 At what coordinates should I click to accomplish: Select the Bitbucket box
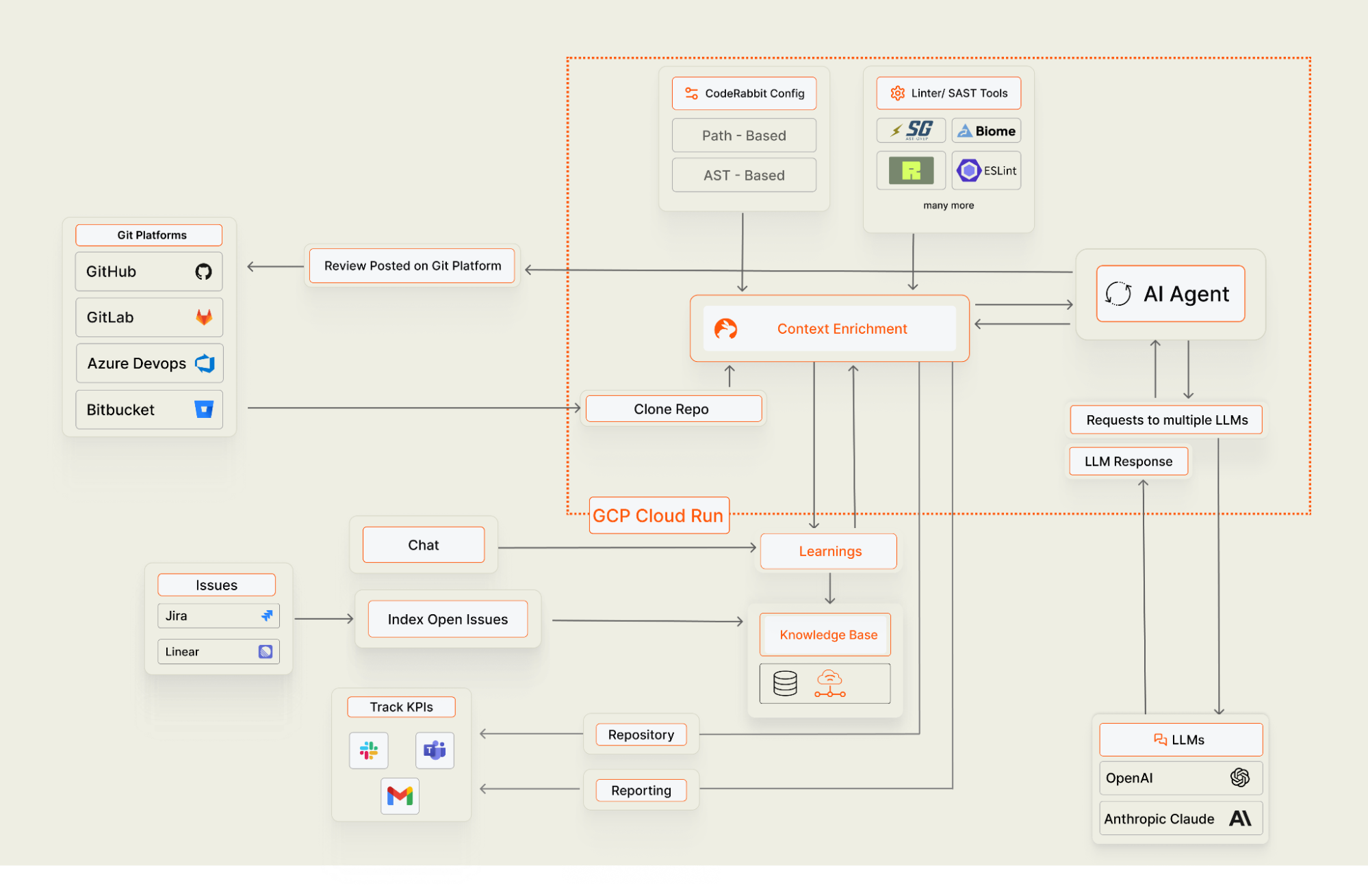click(149, 410)
